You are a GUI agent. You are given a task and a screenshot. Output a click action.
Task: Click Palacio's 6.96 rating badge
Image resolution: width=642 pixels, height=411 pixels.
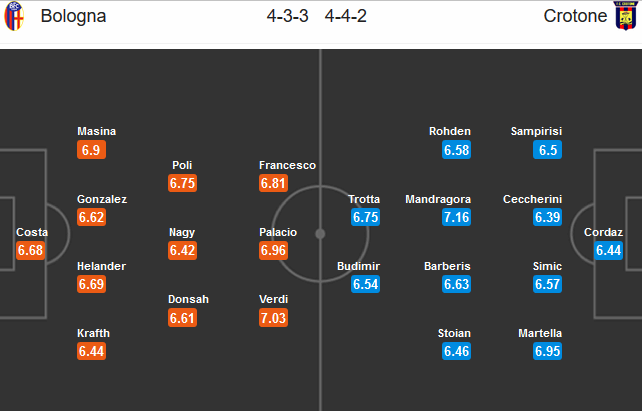pos(274,251)
